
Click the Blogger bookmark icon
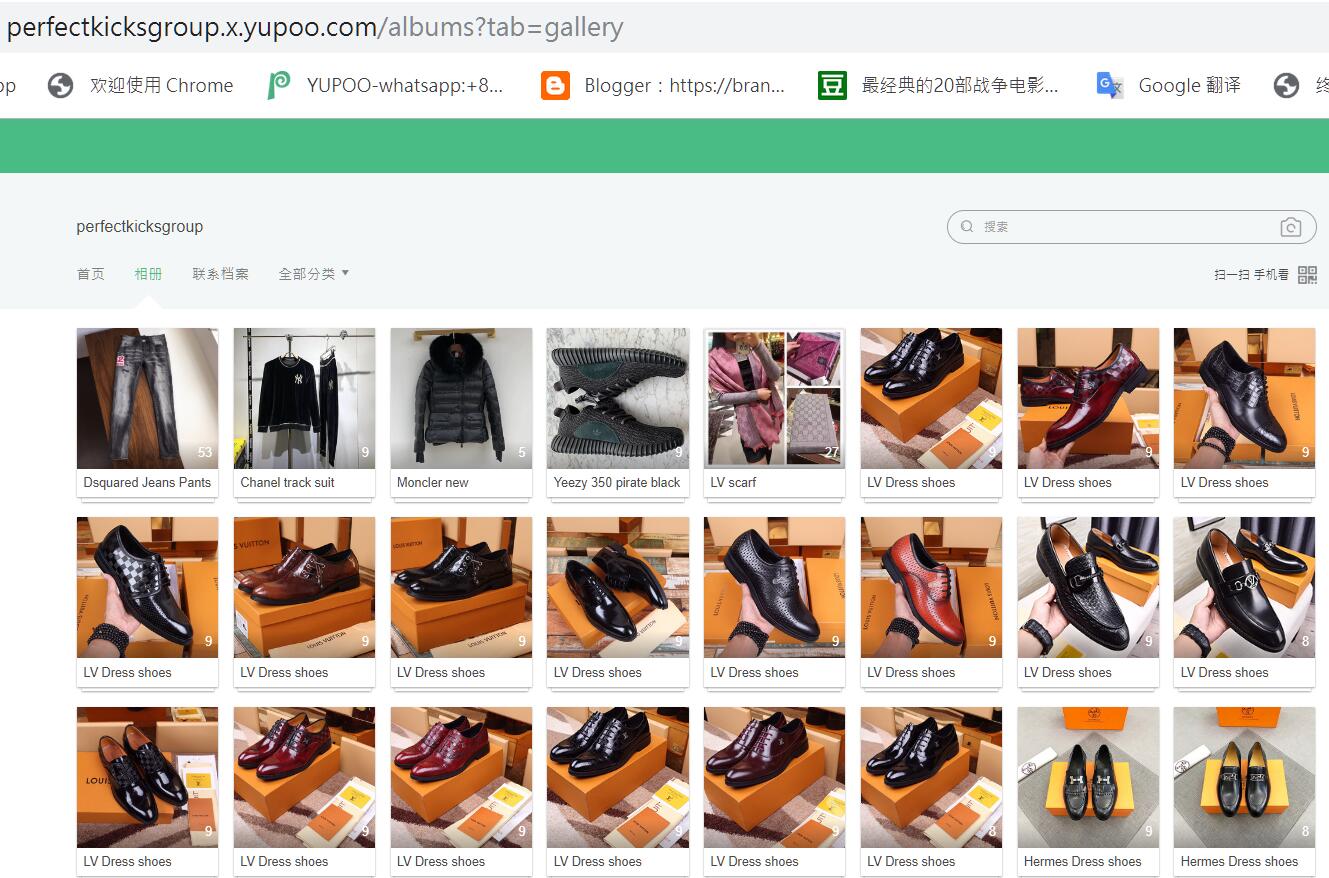coord(555,85)
